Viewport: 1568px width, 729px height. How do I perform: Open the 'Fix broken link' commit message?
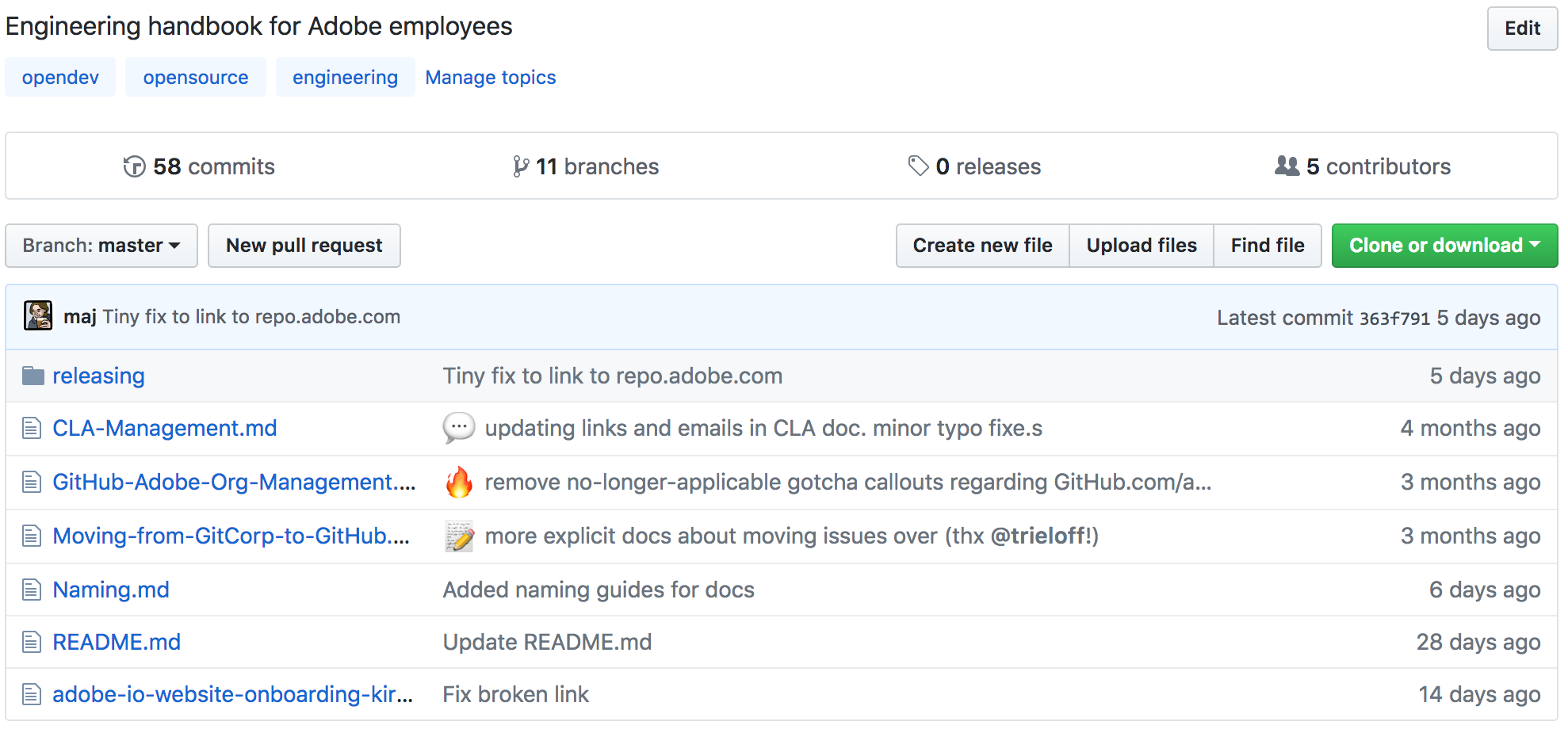(516, 695)
